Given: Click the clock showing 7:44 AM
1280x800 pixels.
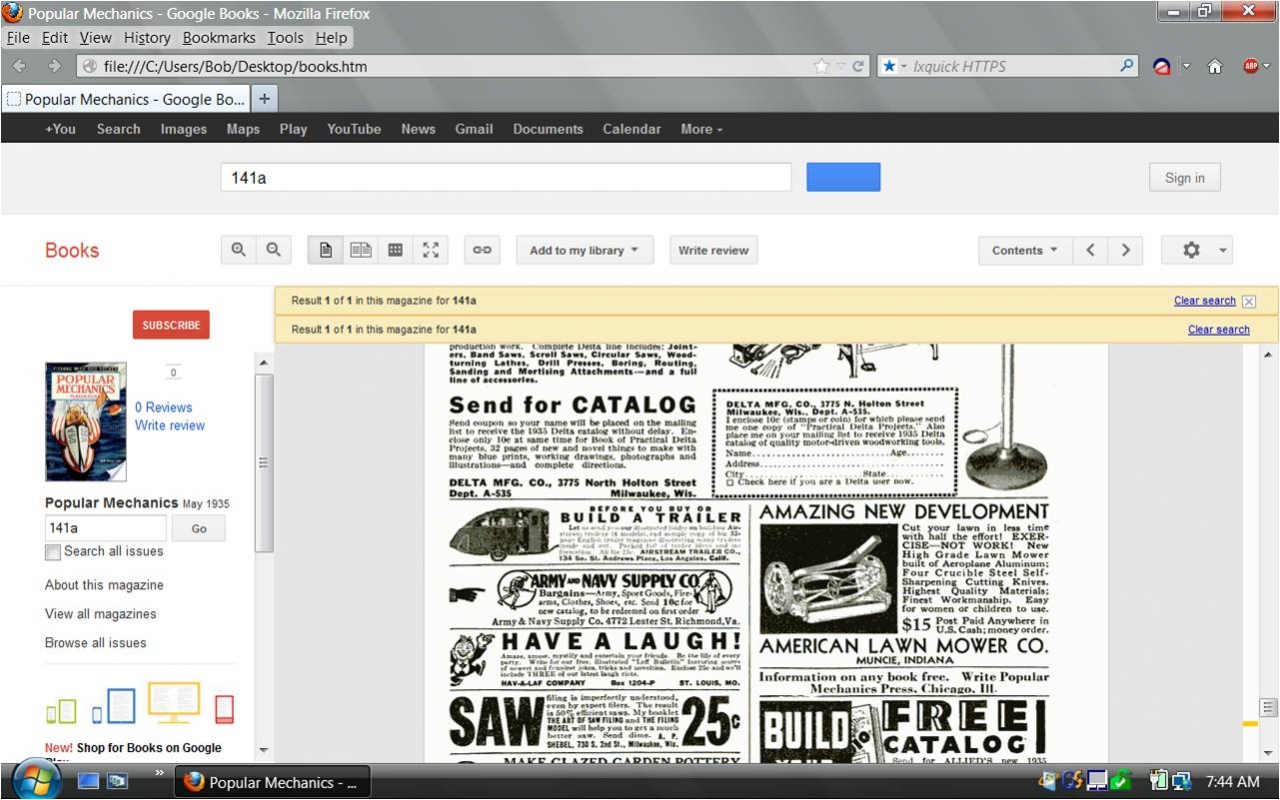Looking at the screenshot, I should pyautogui.click(x=1233, y=781).
